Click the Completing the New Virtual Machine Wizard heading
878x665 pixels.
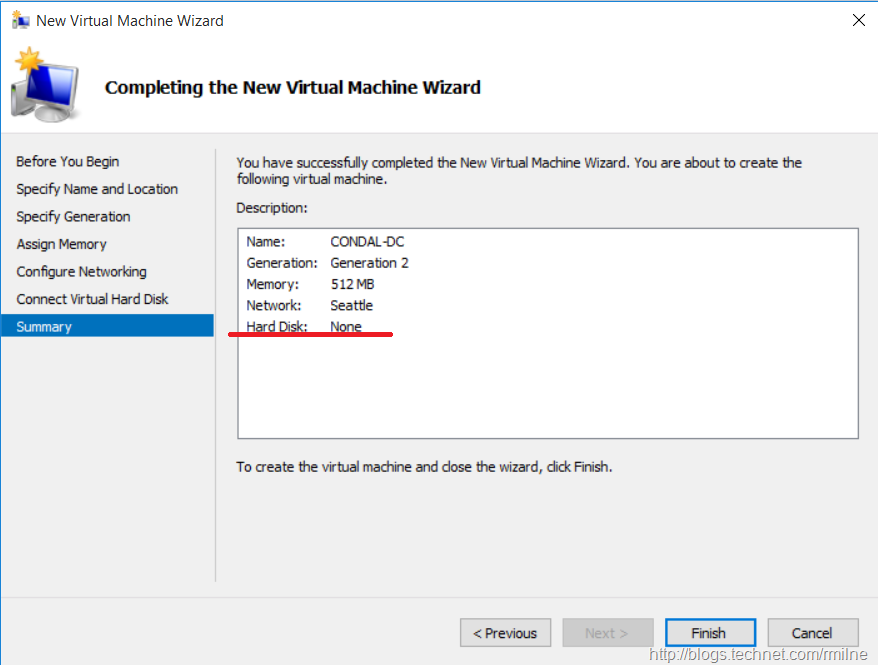292,88
